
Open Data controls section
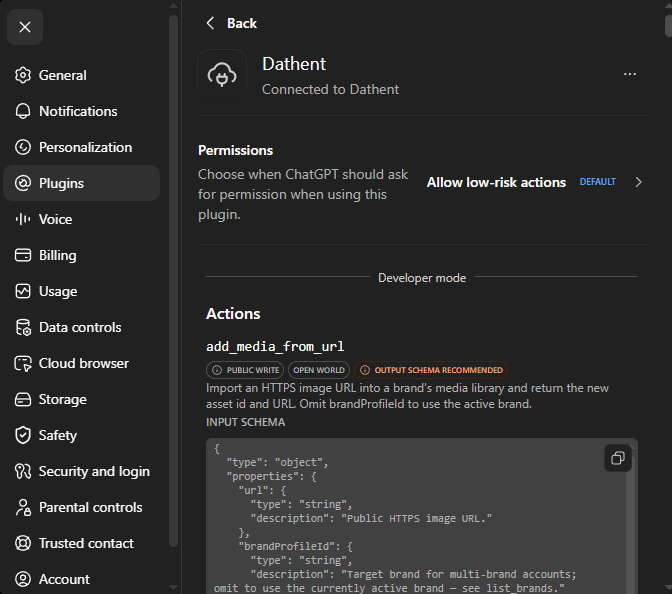81,327
